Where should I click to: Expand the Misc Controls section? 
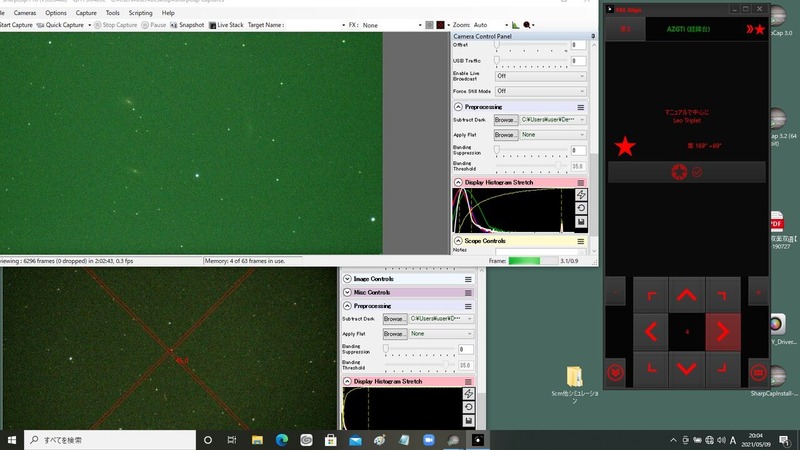347,292
